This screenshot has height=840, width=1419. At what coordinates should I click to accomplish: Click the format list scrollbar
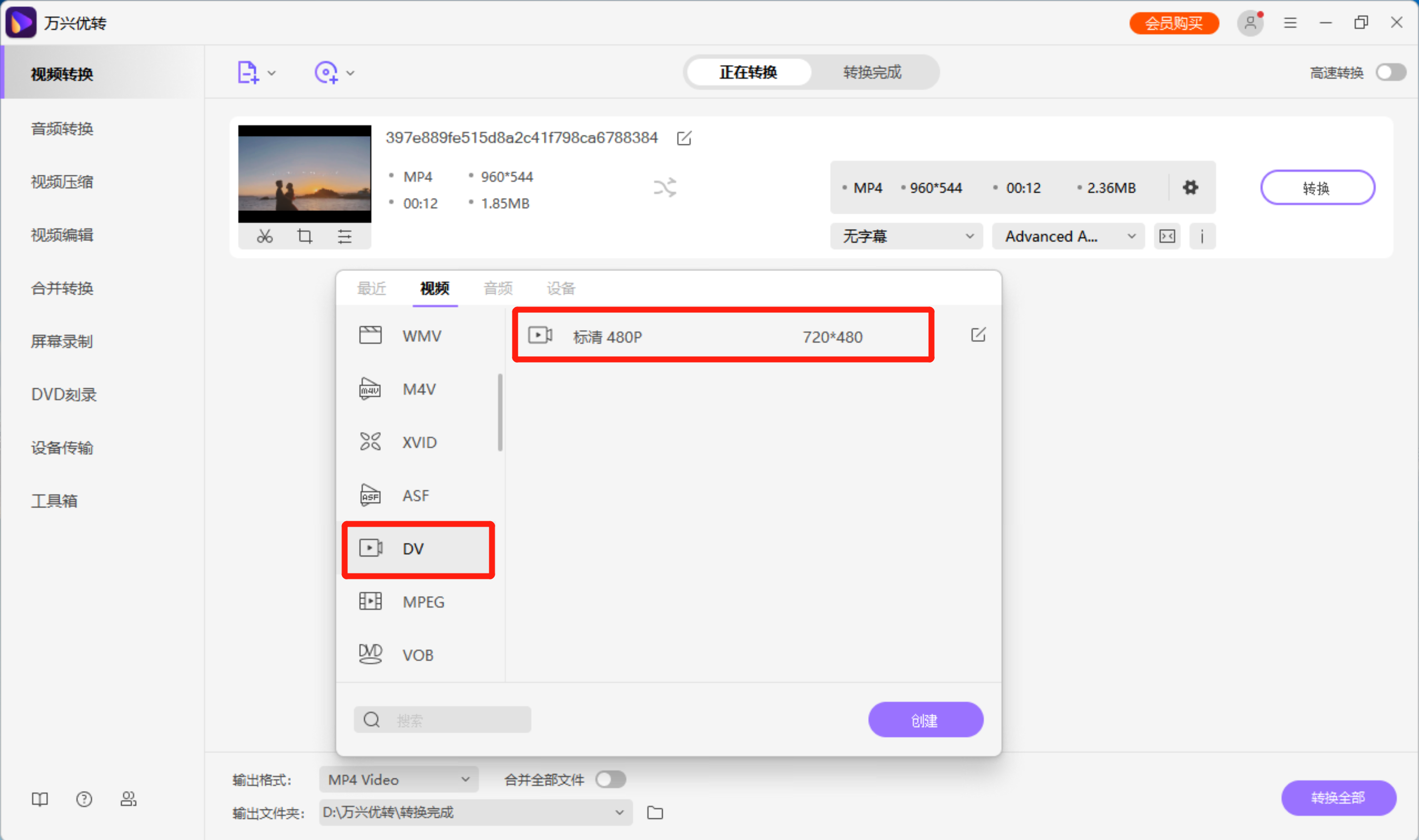tap(500, 413)
